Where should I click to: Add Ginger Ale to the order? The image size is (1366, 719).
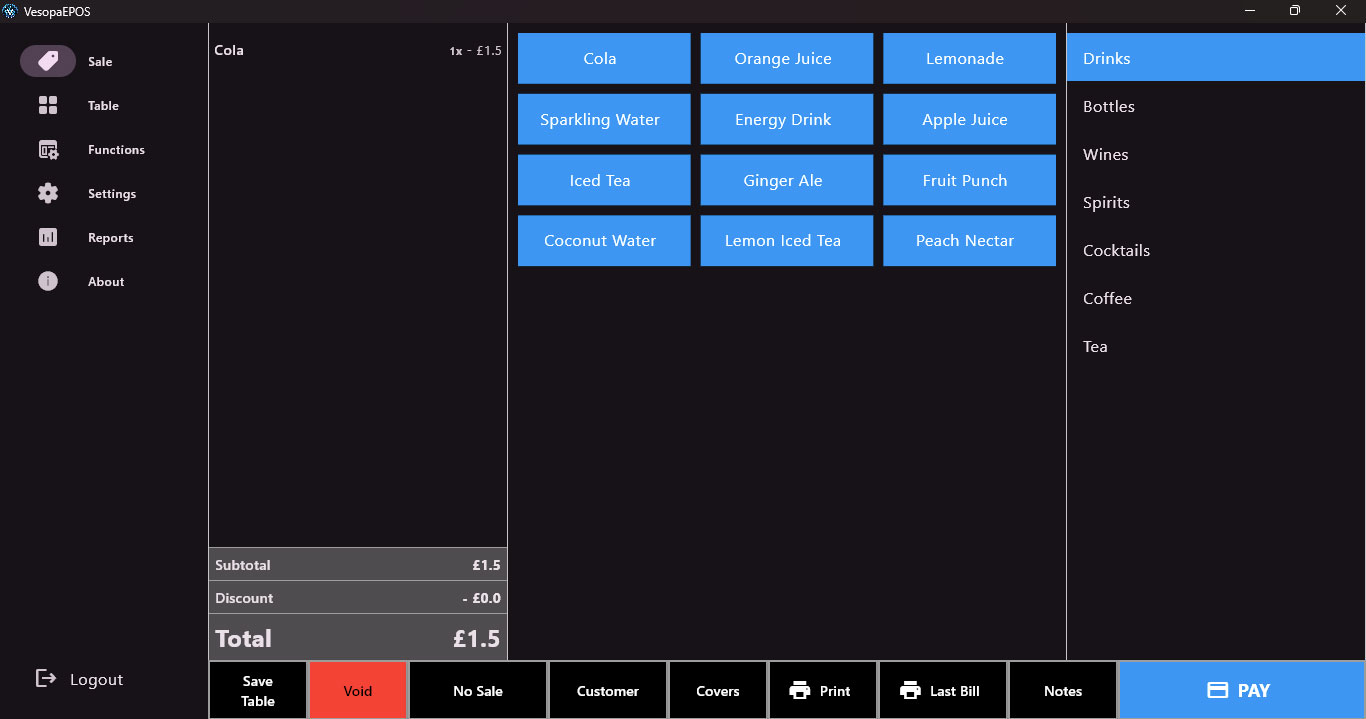coord(786,180)
